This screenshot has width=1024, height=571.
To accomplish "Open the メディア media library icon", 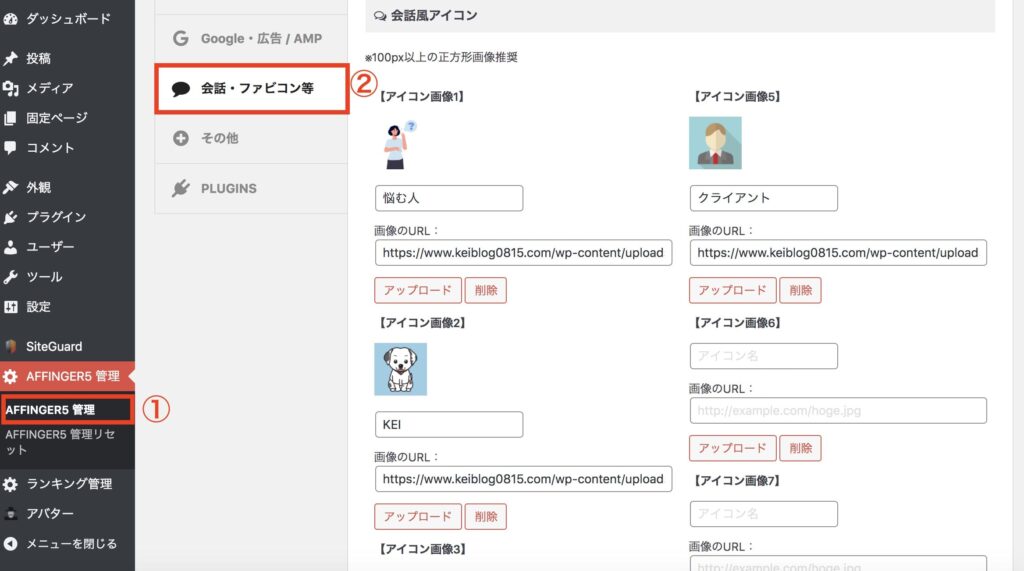I will tap(10, 88).
